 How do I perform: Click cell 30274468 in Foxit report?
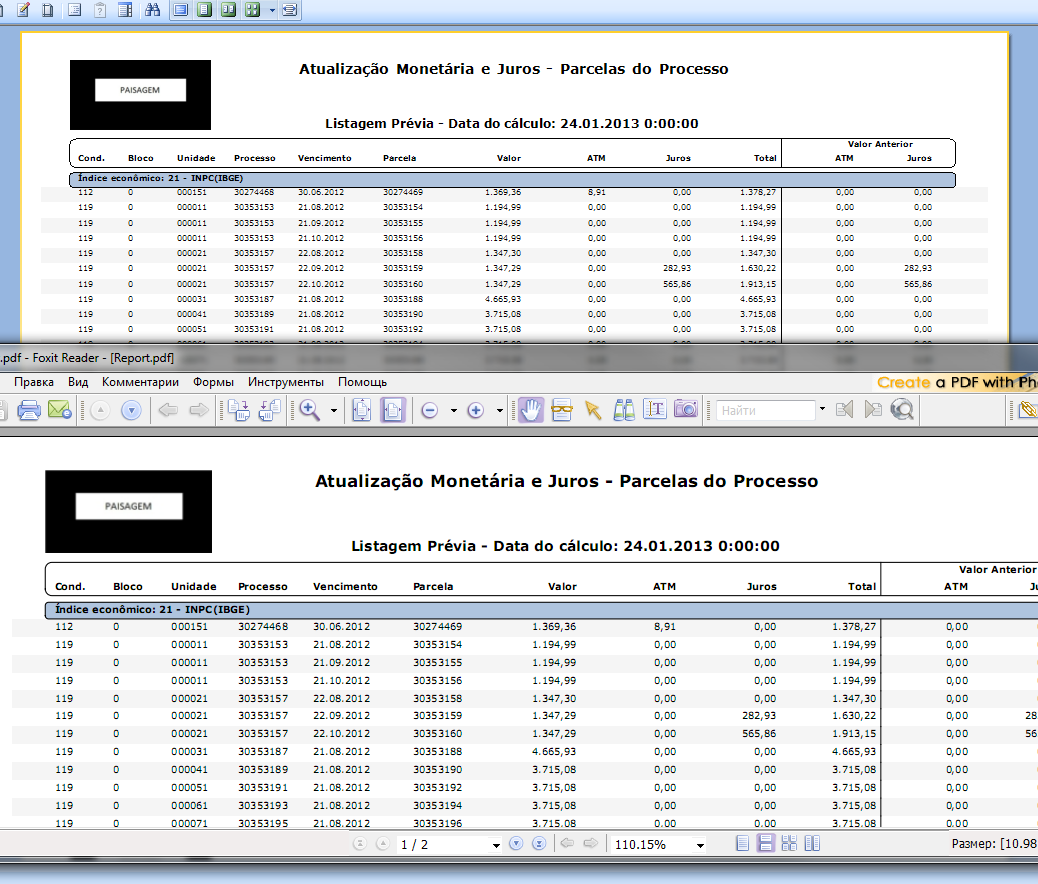[x=263, y=626]
